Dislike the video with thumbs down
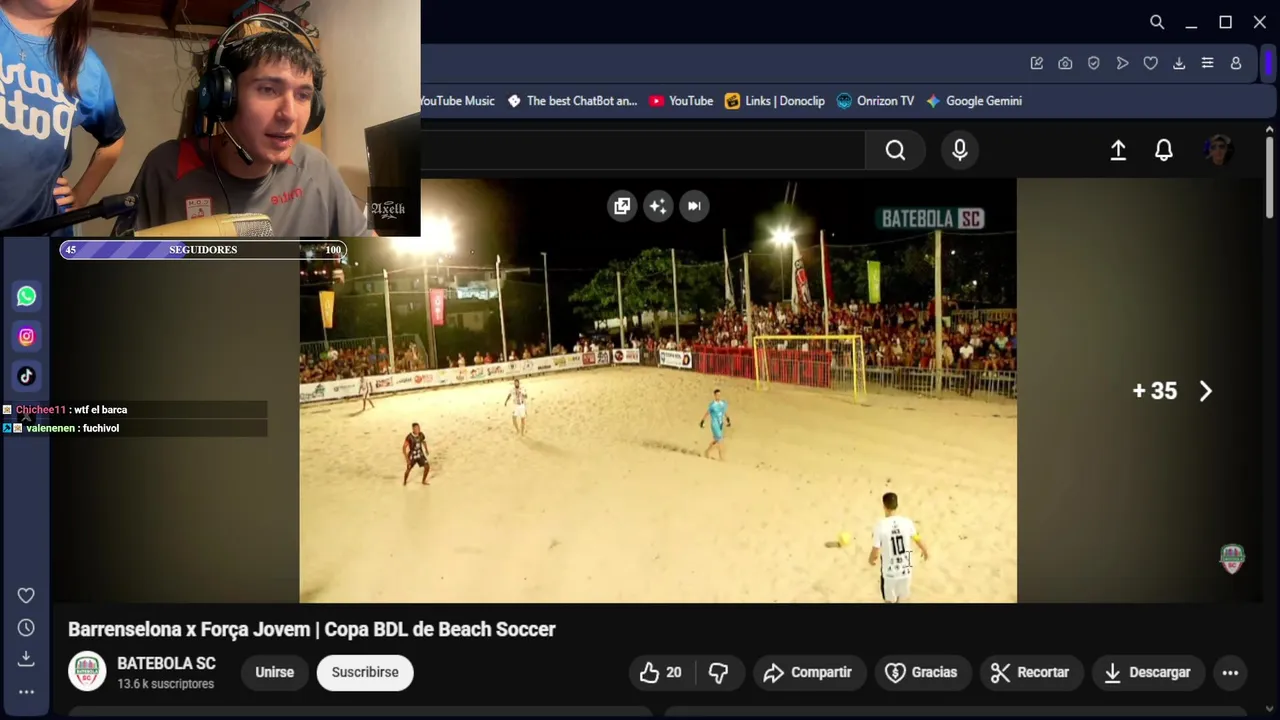The width and height of the screenshot is (1280, 720). point(718,673)
